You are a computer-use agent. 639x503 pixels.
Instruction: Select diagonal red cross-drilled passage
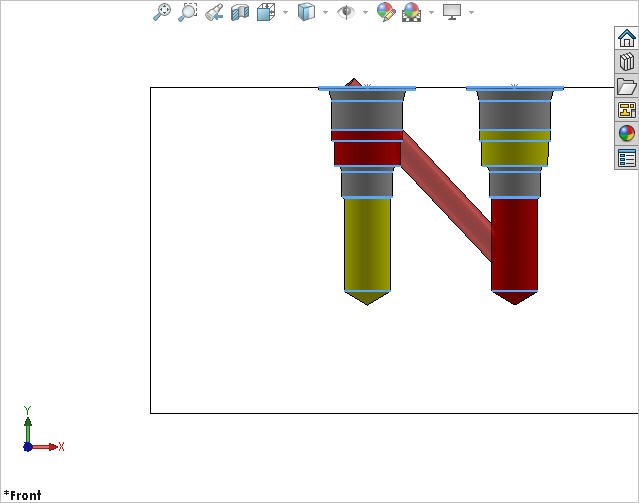pyautogui.click(x=446, y=196)
